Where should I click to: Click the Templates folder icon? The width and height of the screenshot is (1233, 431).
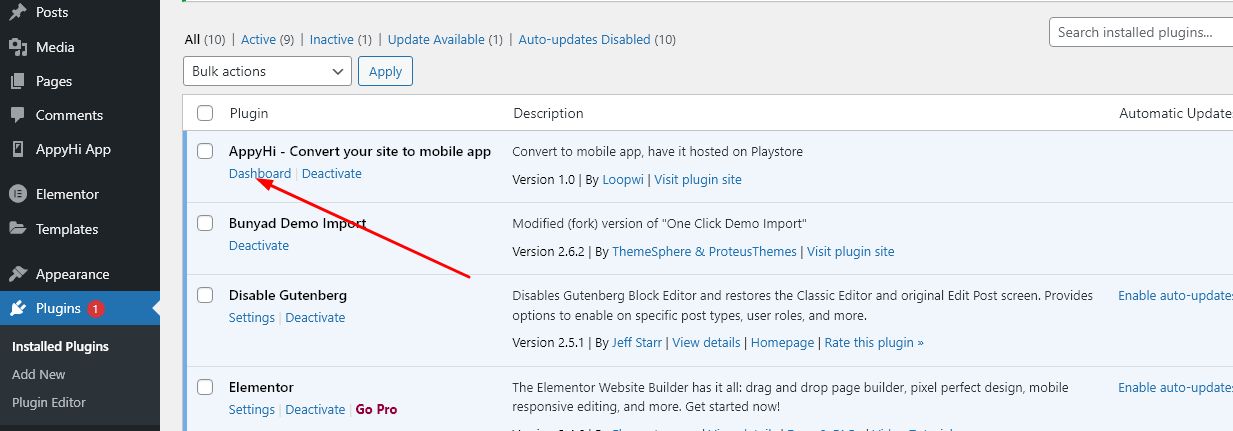tap(18, 229)
